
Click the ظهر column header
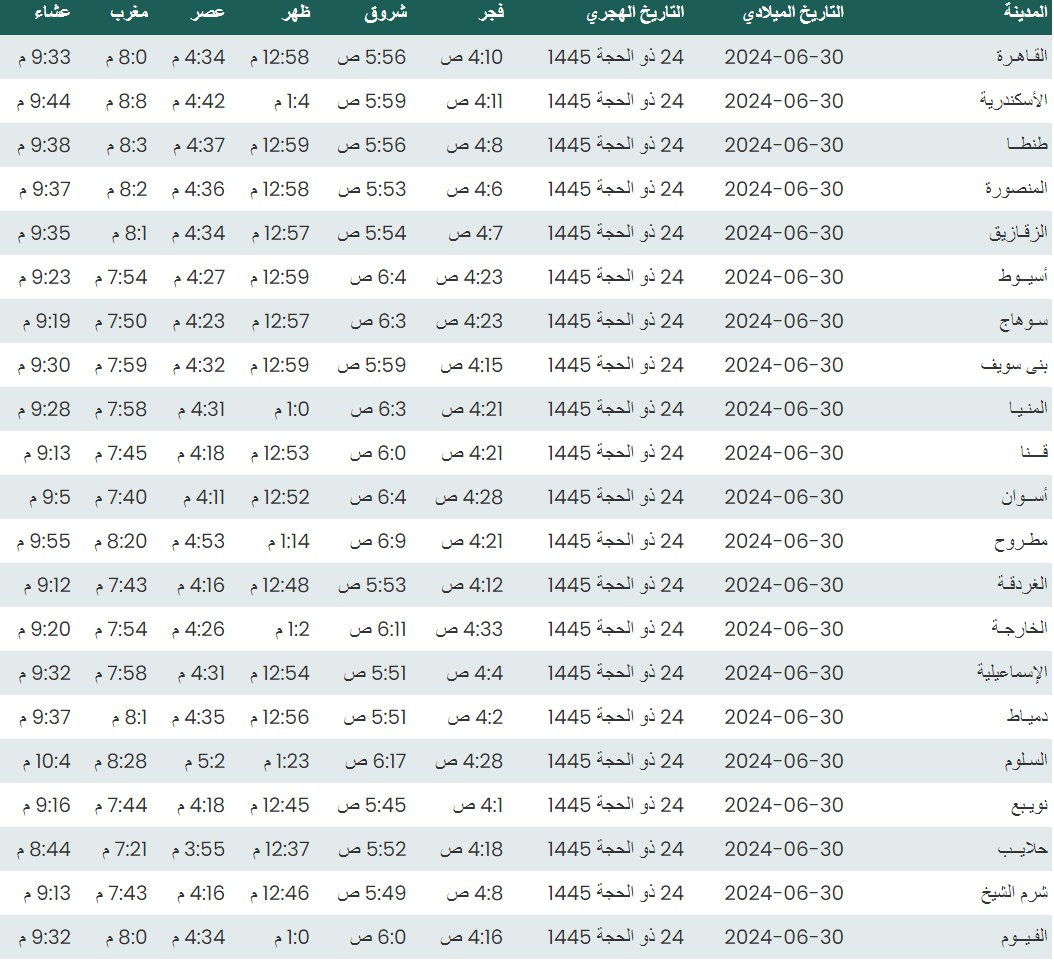tap(297, 13)
